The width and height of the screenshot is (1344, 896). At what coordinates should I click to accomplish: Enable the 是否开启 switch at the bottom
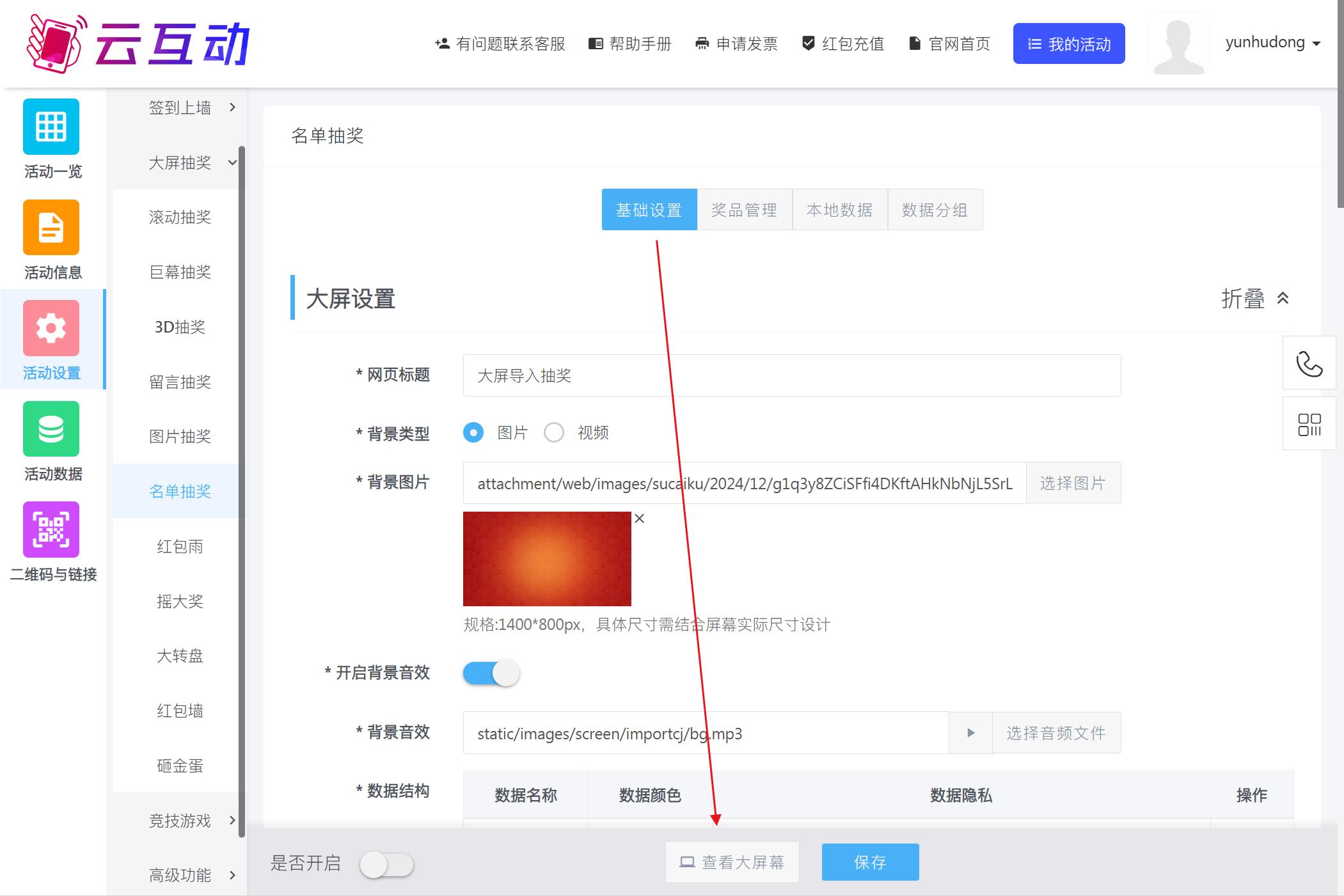pyautogui.click(x=385, y=864)
